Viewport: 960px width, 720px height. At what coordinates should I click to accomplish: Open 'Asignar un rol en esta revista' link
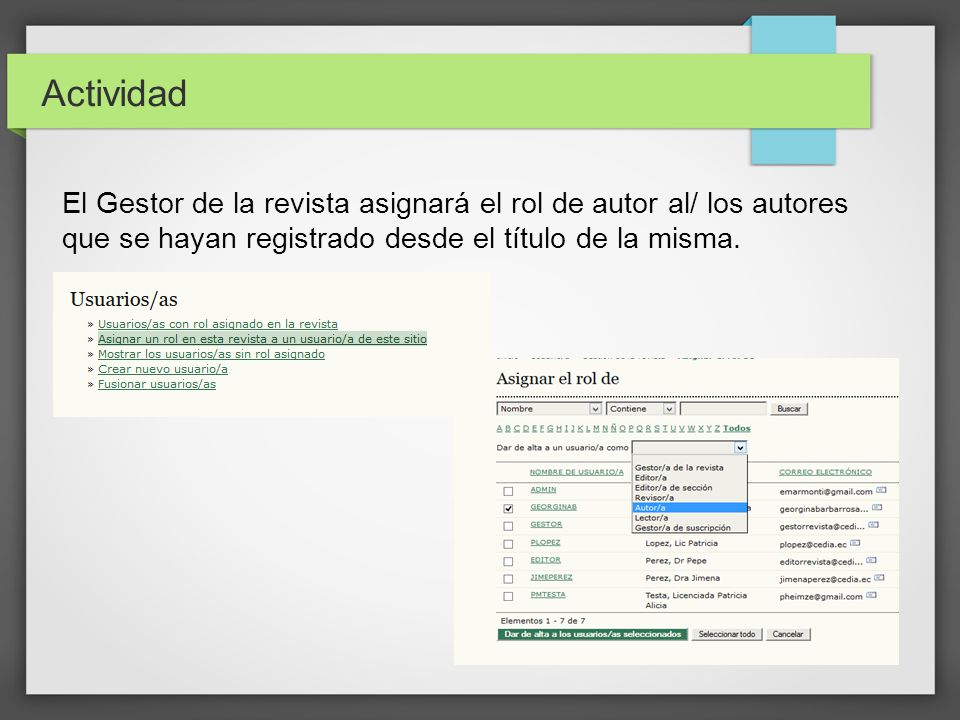pyautogui.click(x=262, y=339)
